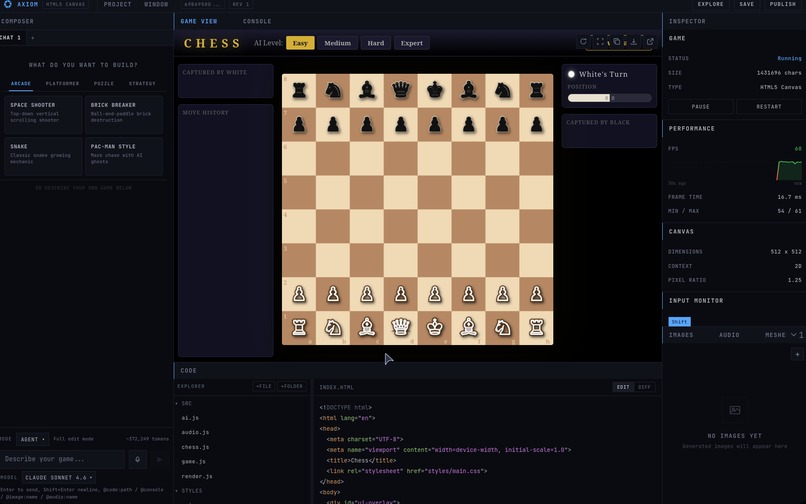
Task: Open the Window menu
Action: coord(156,4)
